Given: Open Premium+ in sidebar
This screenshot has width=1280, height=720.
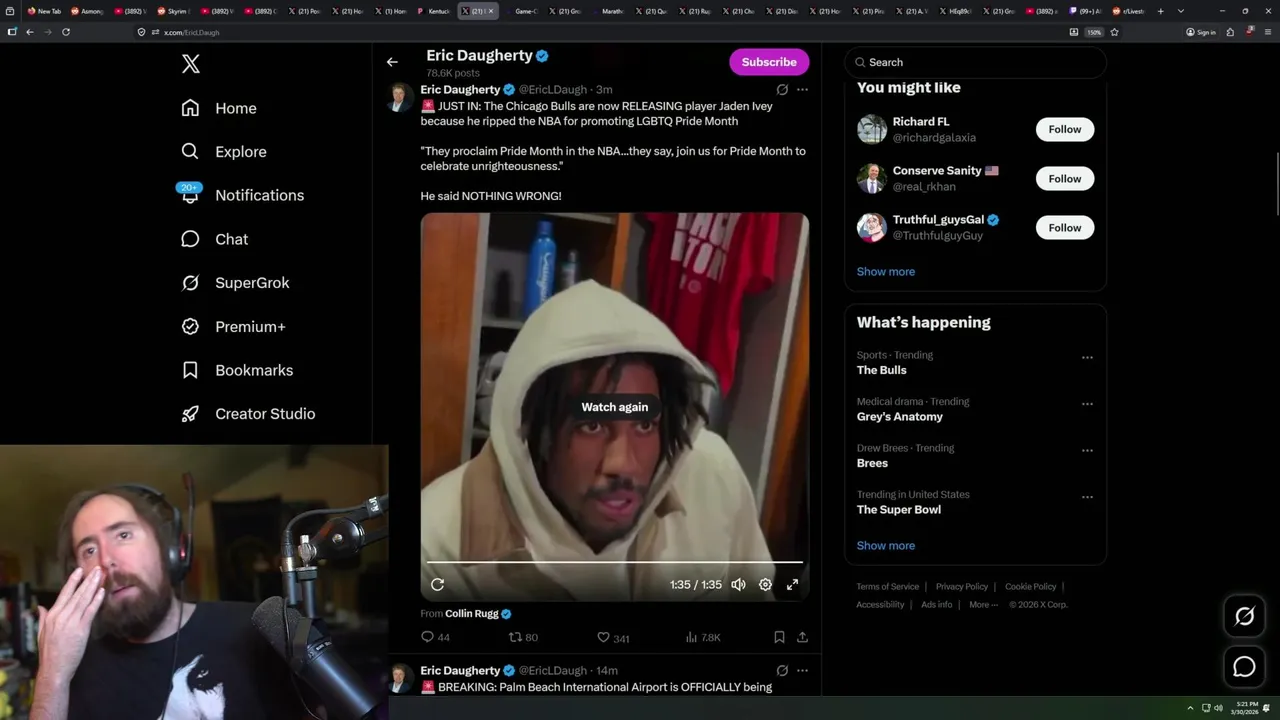Looking at the screenshot, I should point(233,327).
